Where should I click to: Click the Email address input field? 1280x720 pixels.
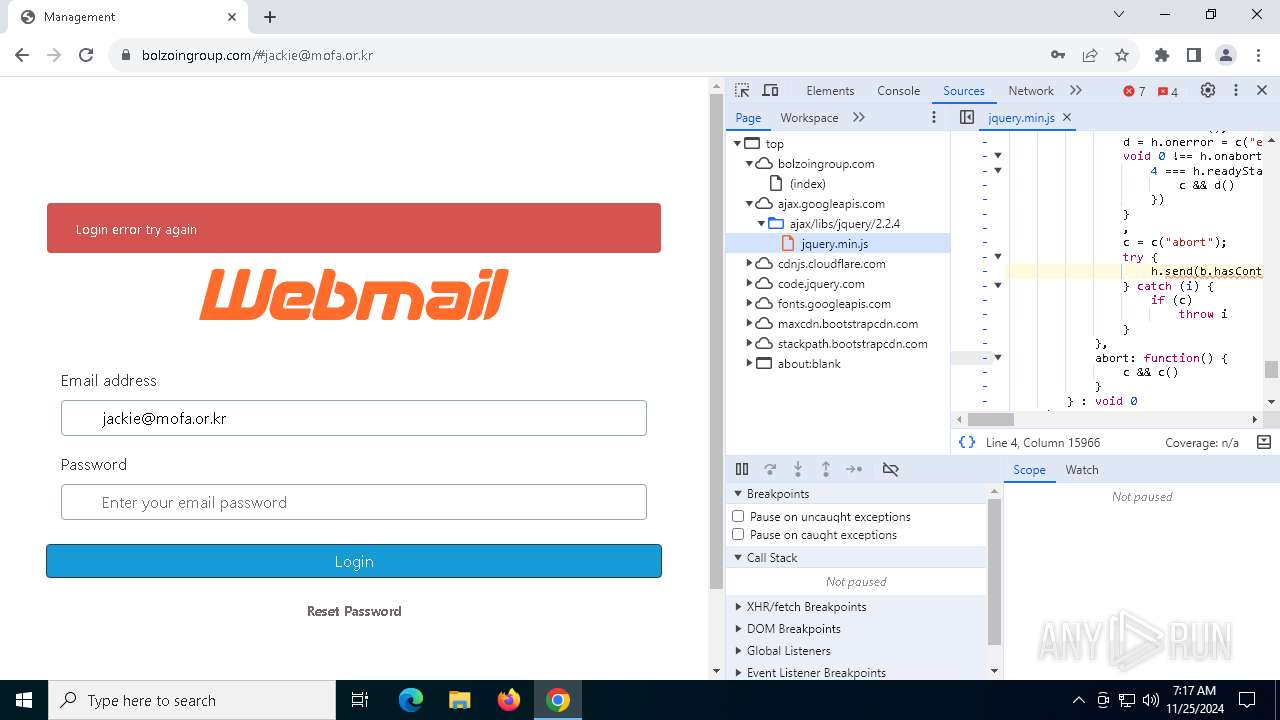354,418
